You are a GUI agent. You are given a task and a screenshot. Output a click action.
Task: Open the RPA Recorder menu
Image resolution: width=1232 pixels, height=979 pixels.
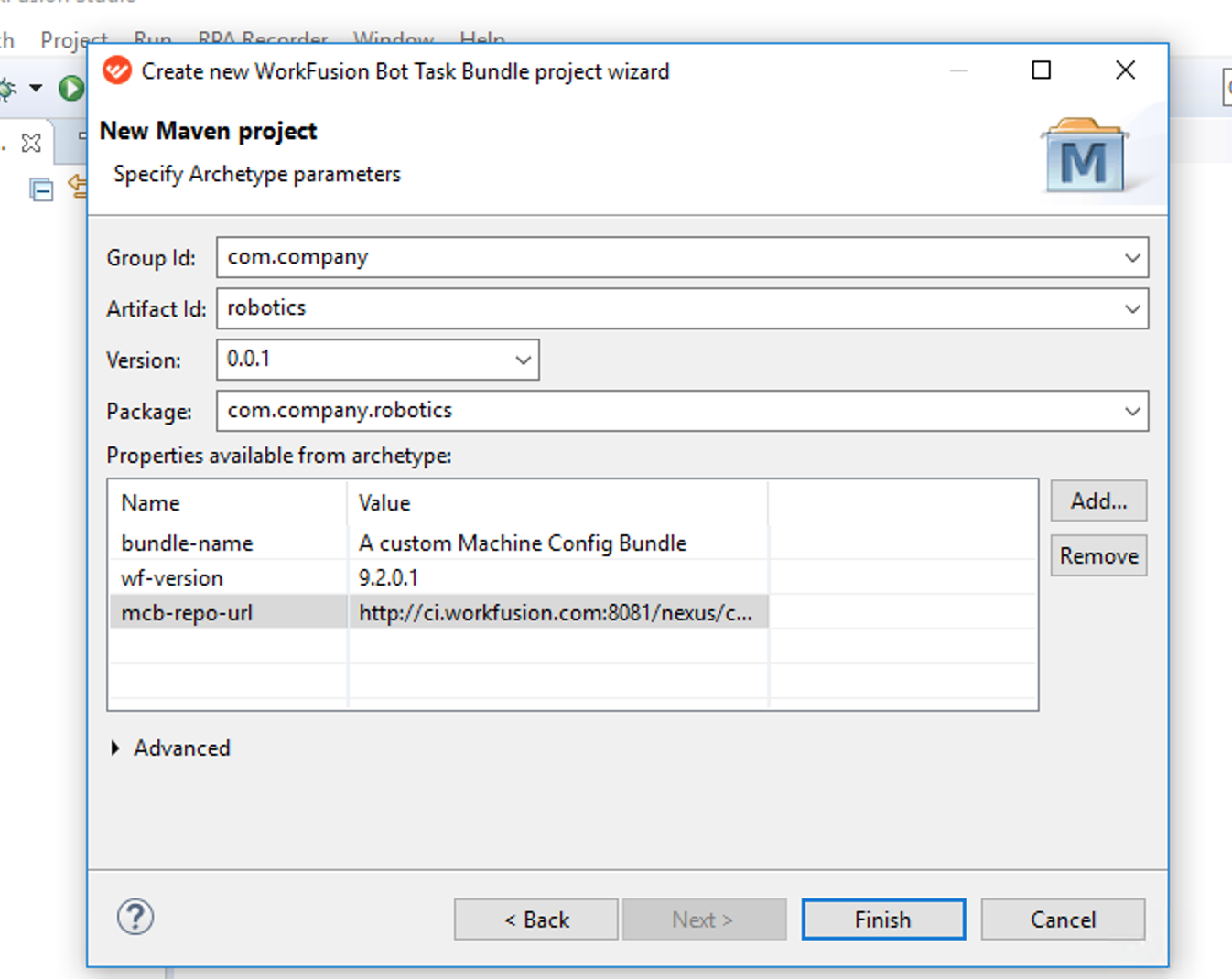(x=263, y=40)
